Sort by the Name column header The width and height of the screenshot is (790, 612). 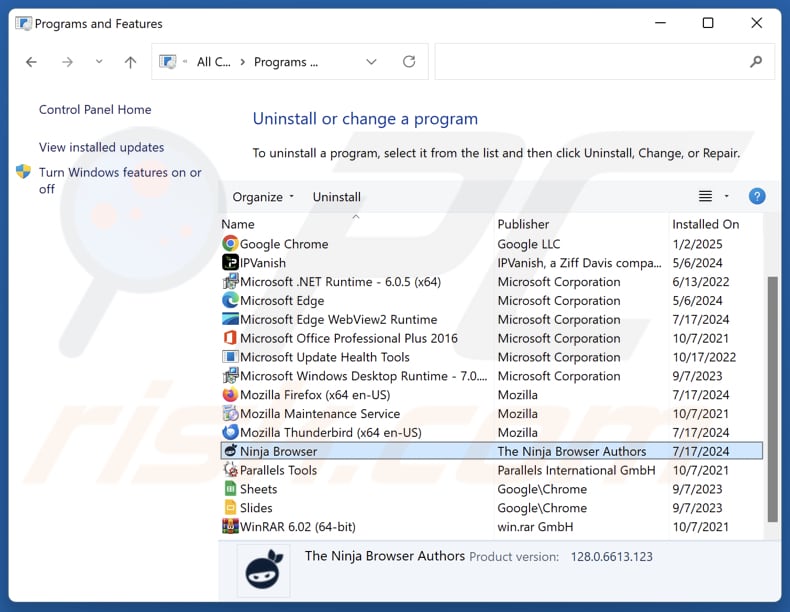(238, 224)
